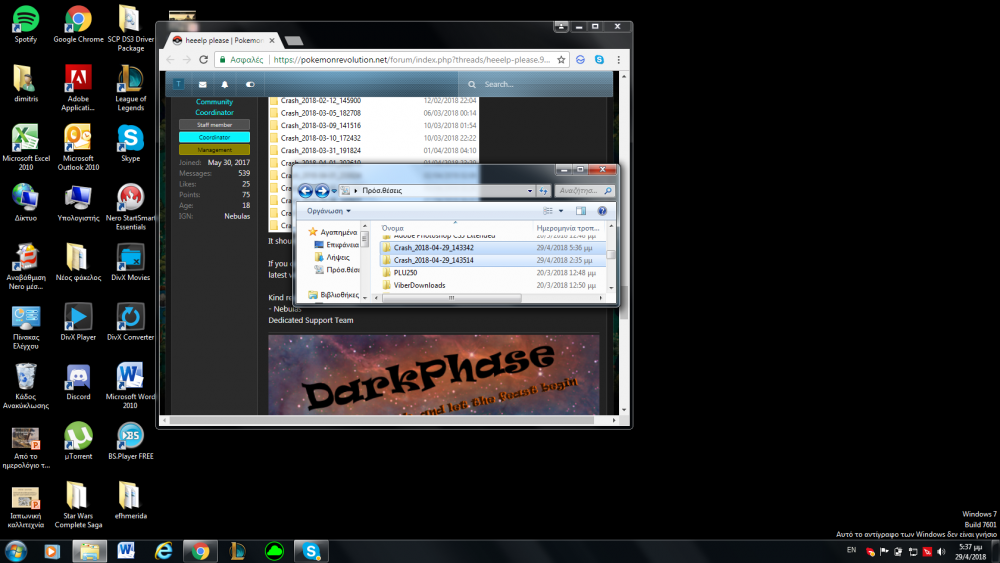Bookmark this page with the star icon
The image size is (1000, 563).
560,60
